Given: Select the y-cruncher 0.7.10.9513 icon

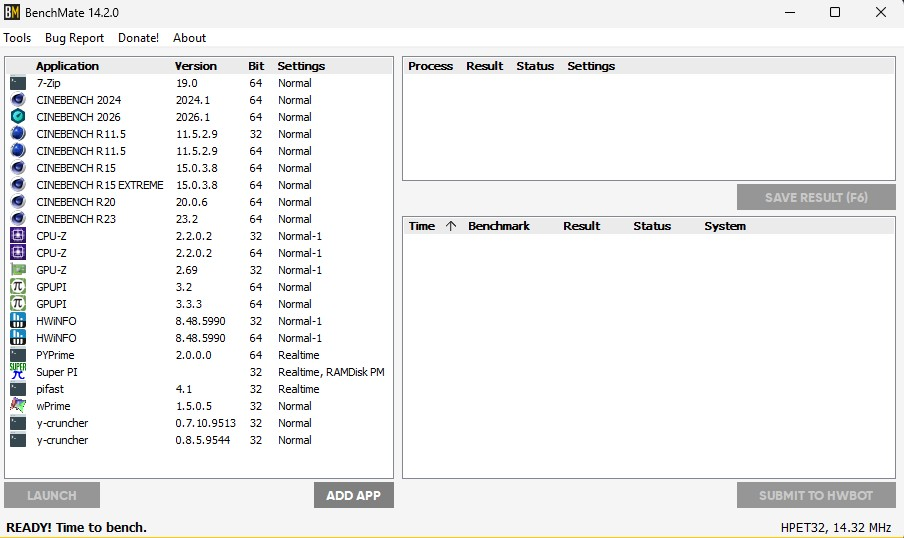Looking at the screenshot, I should pyautogui.click(x=18, y=423).
